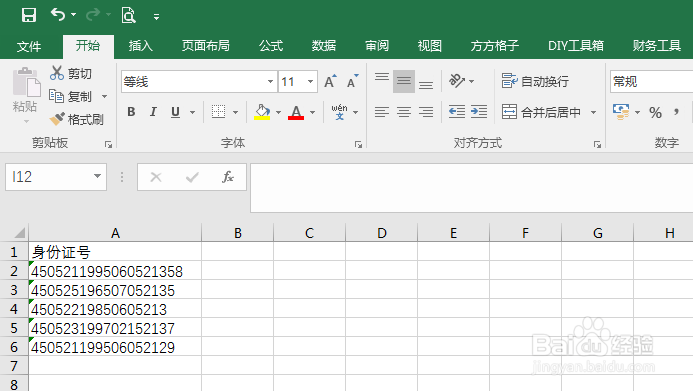Screen dimensions: 693x391
Task: Open the 财务工具 tab
Action: coord(656,46)
